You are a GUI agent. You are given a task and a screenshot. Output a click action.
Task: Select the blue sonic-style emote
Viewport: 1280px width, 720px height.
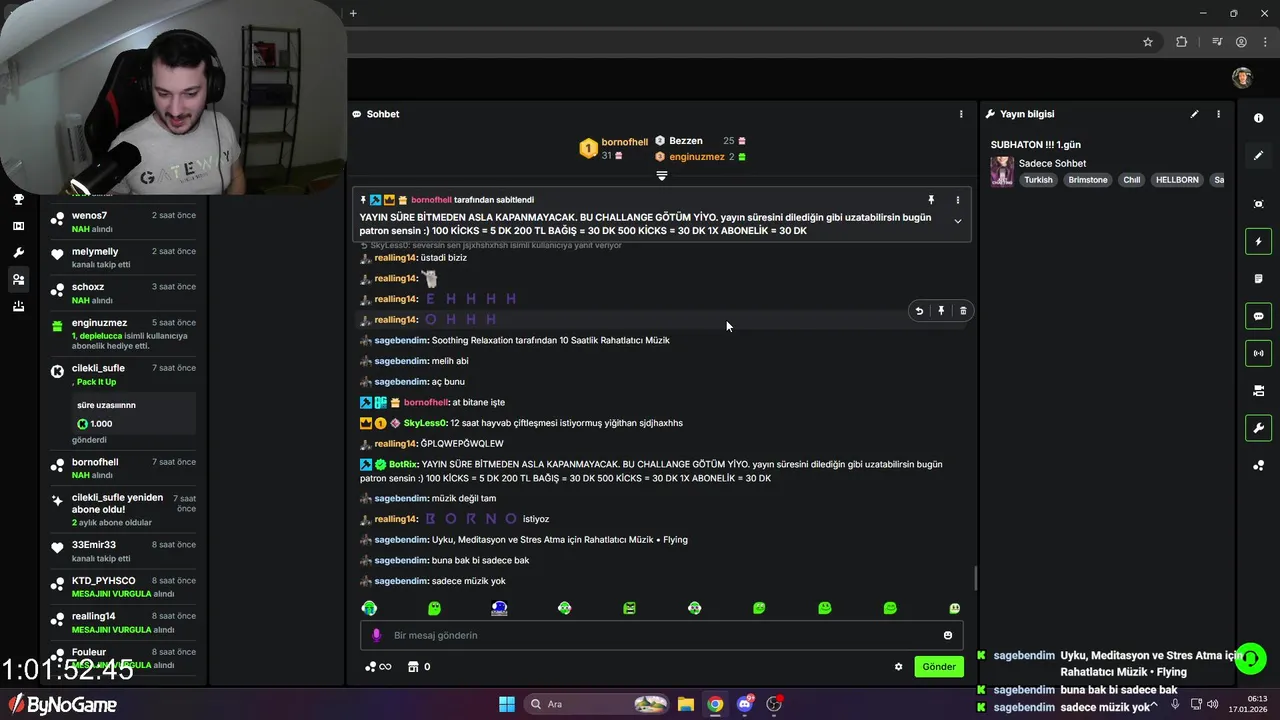499,608
